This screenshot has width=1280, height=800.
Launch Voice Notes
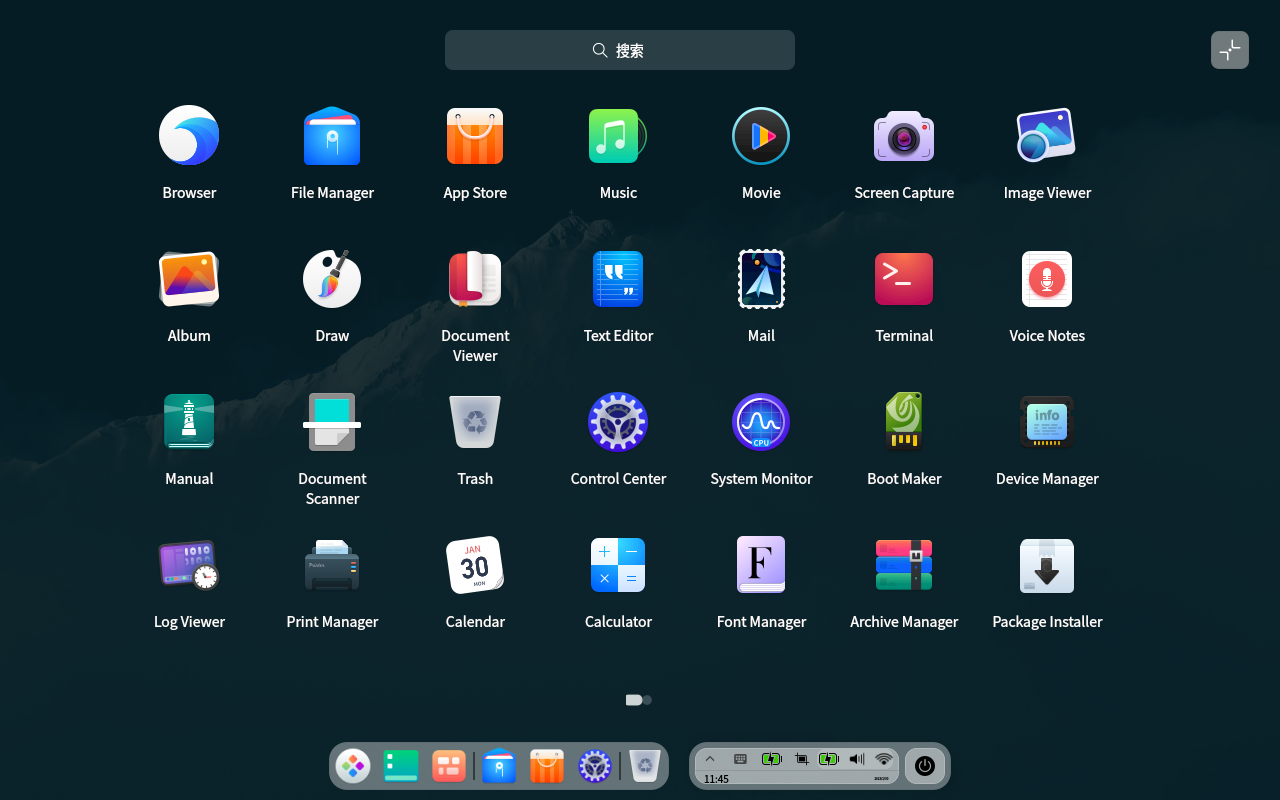coord(1047,279)
